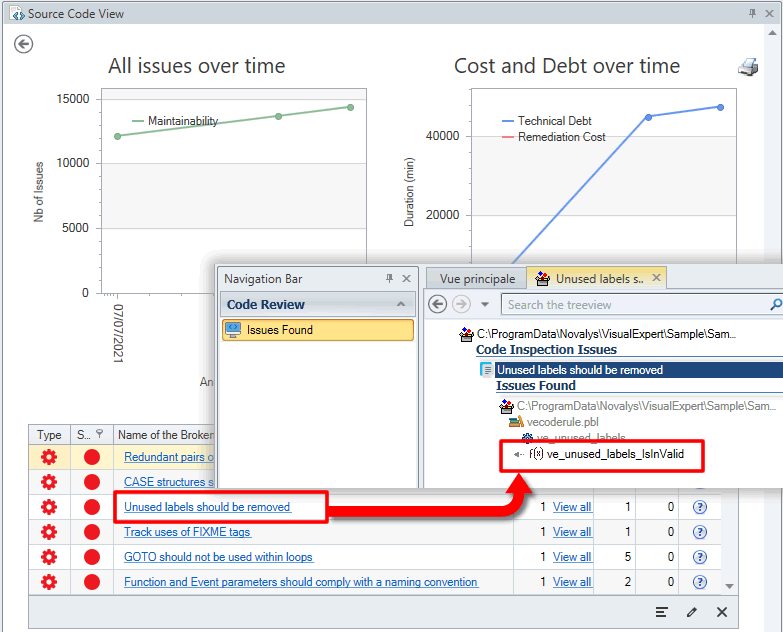Unpin the Navigation Bar panel
This screenshot has height=632, width=783.
coord(390,279)
